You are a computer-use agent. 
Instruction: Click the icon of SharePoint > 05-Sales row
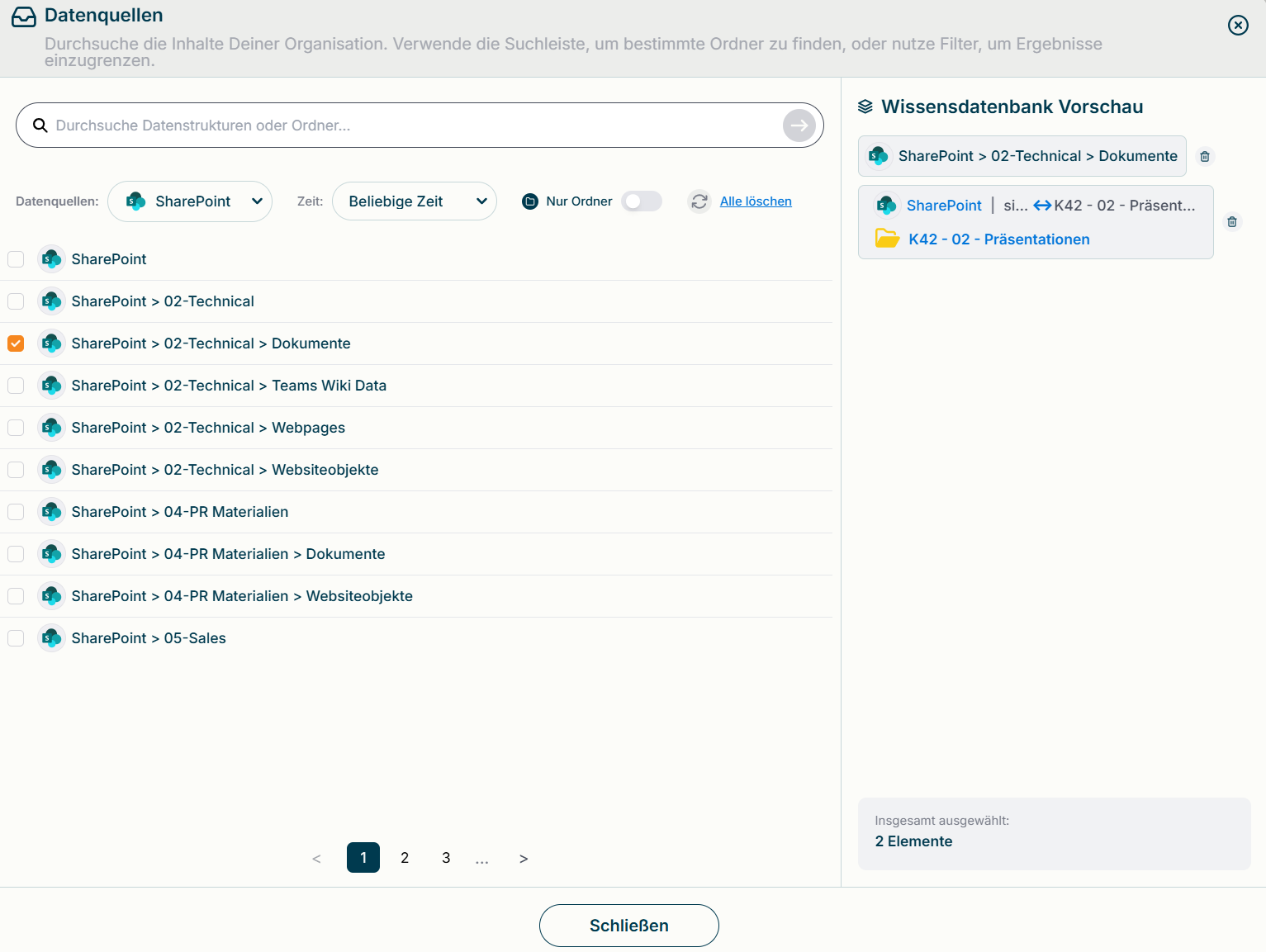click(x=52, y=638)
